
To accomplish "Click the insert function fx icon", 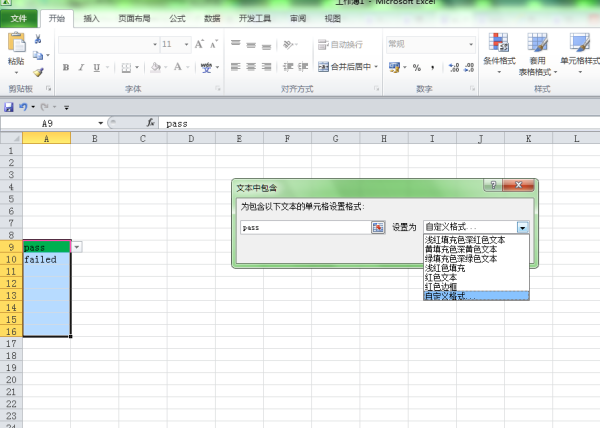I will coord(151,123).
